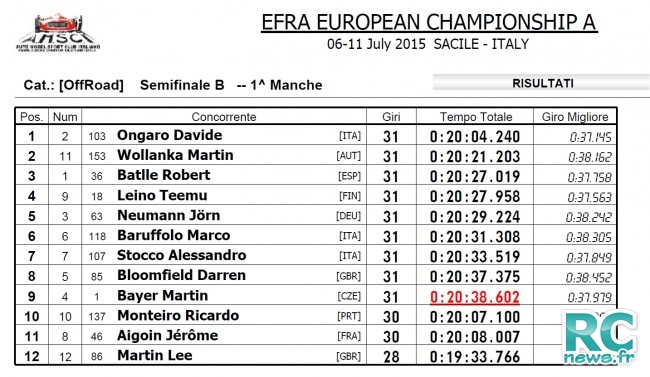
Task: Click the [GBR] tag beside Bloomfield Darren
Action: [x=349, y=276]
